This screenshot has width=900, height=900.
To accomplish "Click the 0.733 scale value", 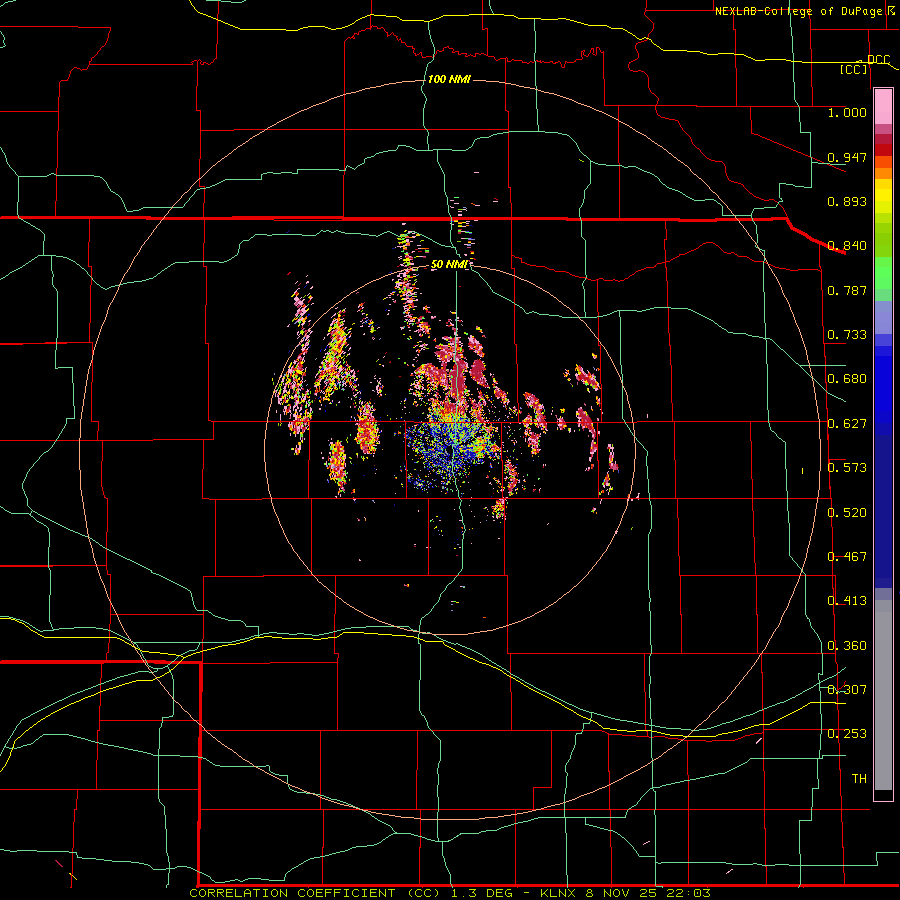I will point(847,335).
